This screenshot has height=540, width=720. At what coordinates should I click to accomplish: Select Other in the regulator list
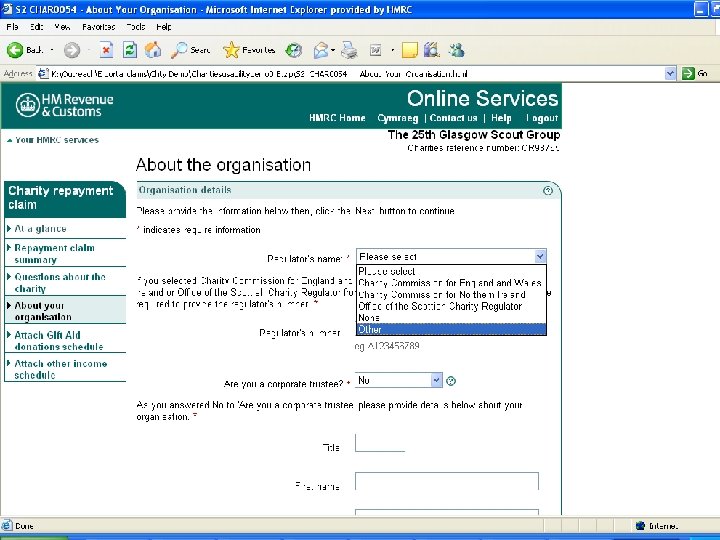pyautogui.click(x=451, y=329)
